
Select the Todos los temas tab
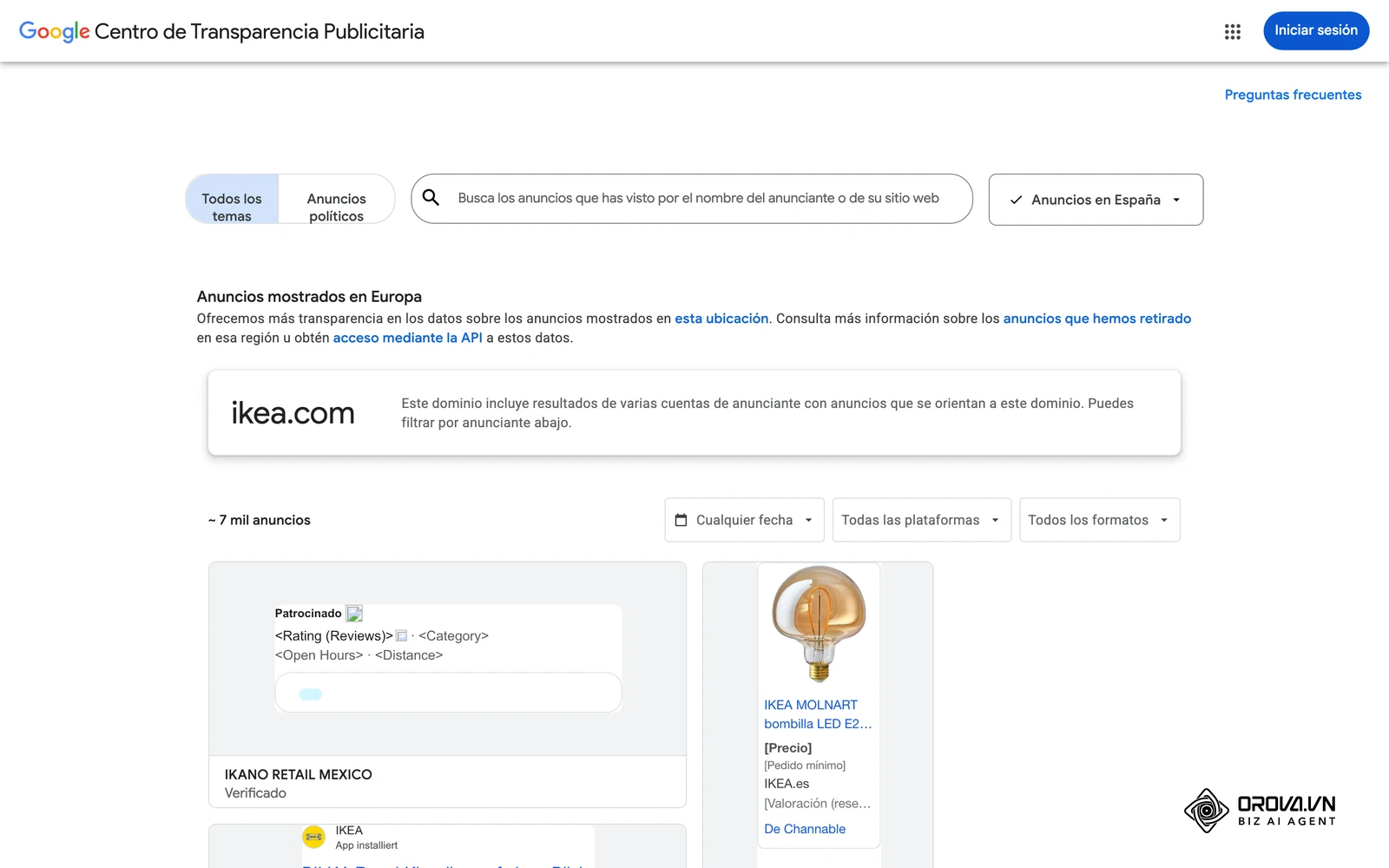232,200
